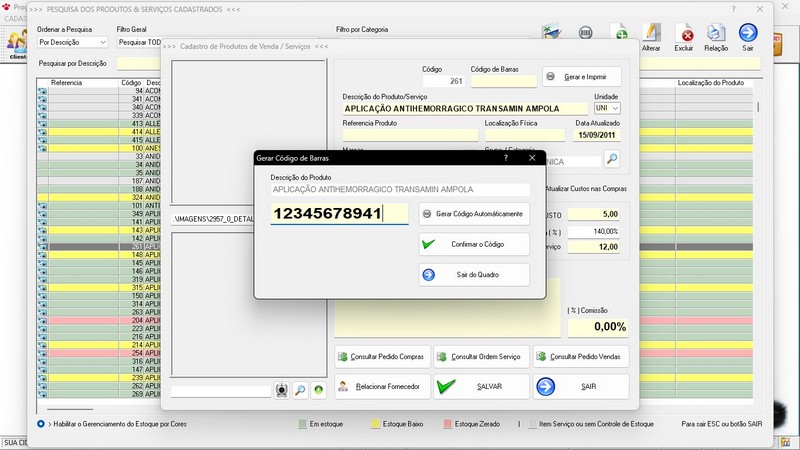Click Gerar e Imprimir barcode button

pos(582,77)
